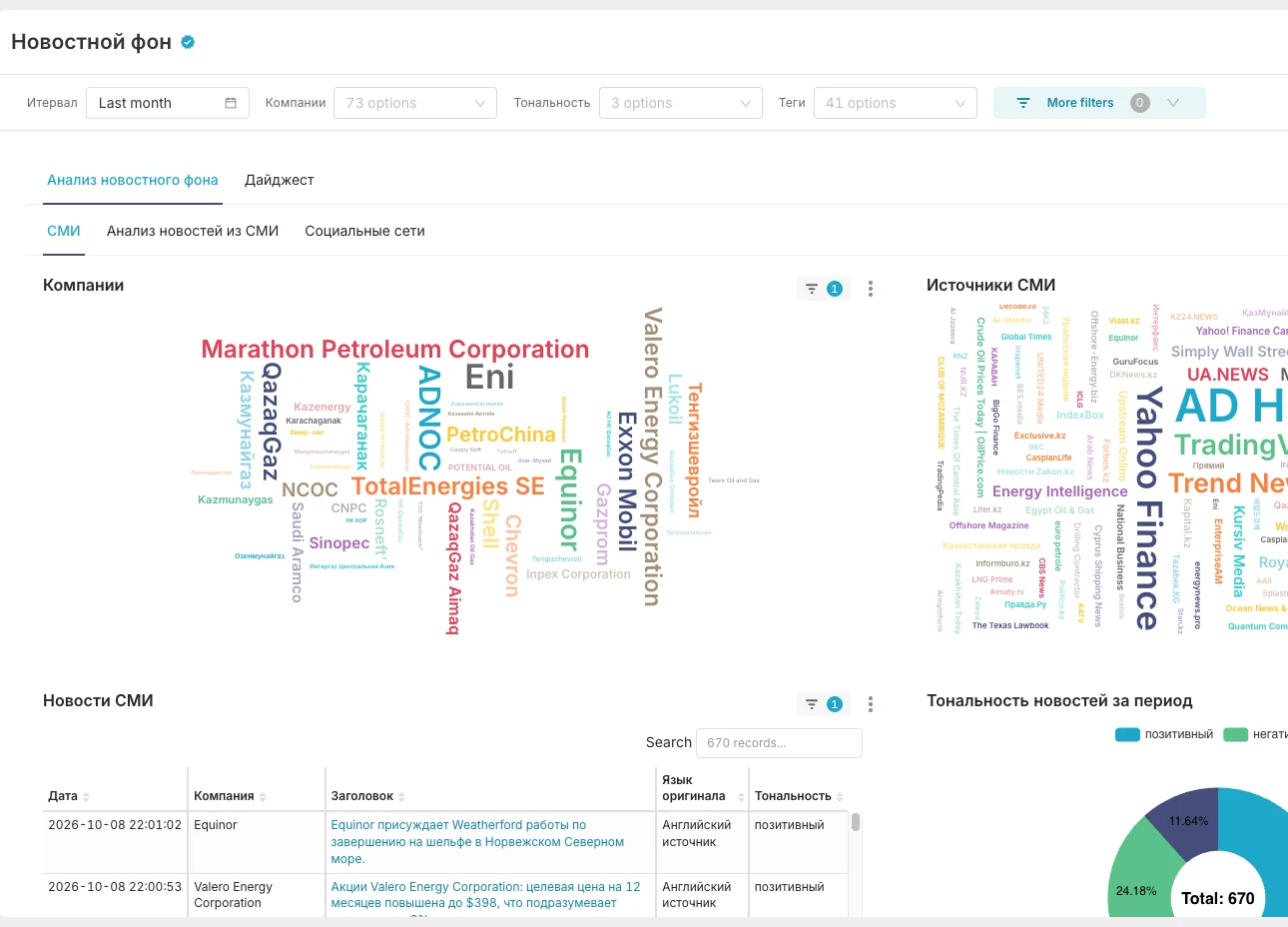Select the СМИ sub-tab

pyautogui.click(x=64, y=231)
